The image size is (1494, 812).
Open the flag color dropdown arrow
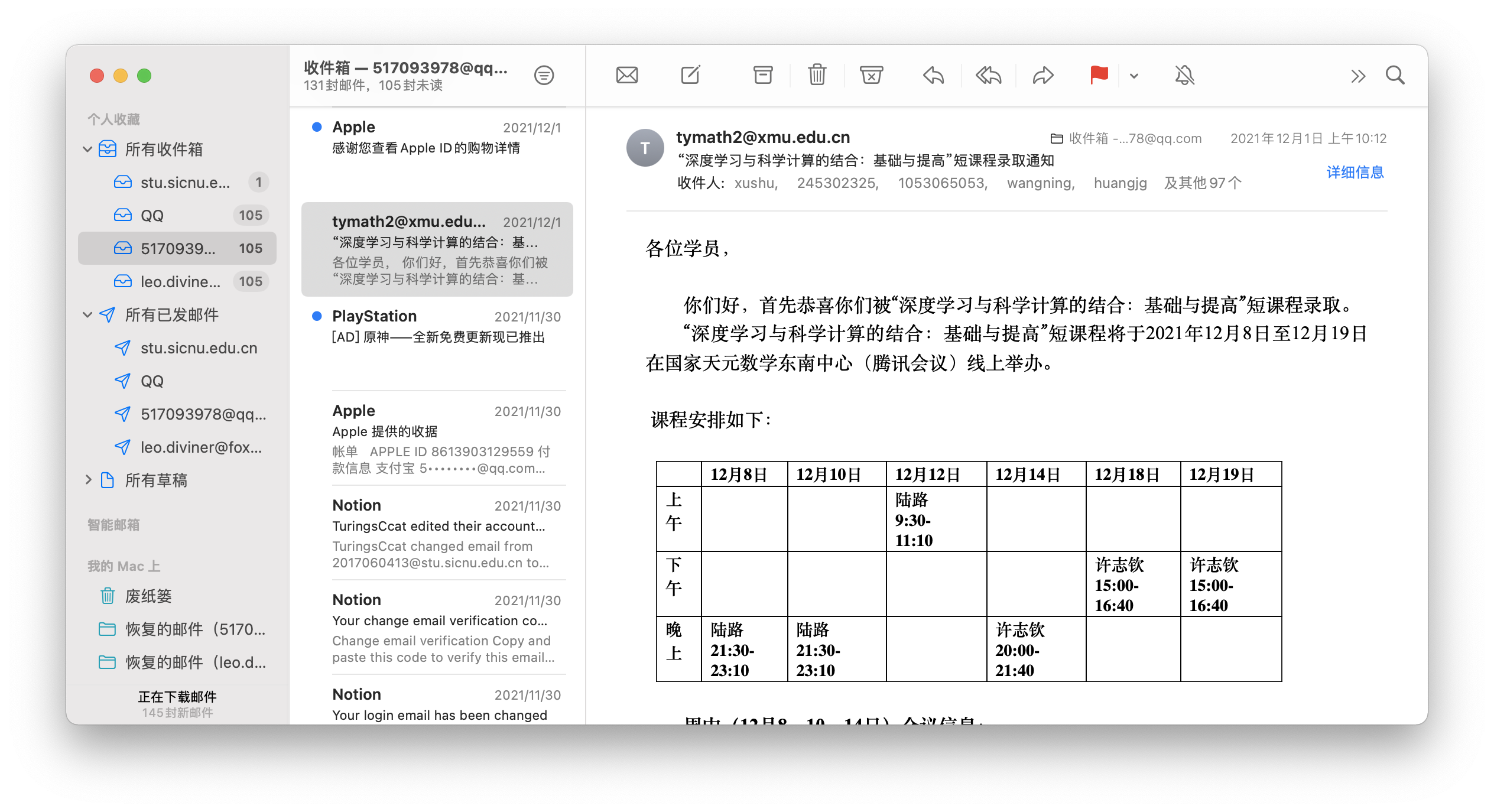(1134, 76)
